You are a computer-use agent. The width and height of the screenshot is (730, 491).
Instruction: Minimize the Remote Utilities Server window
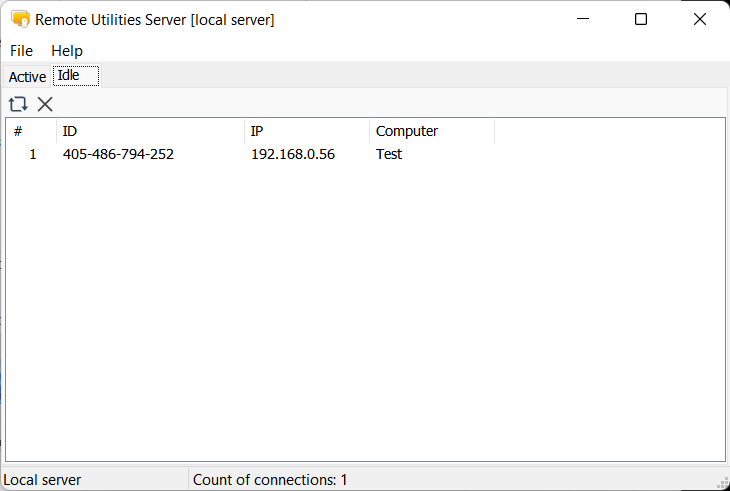(x=583, y=19)
